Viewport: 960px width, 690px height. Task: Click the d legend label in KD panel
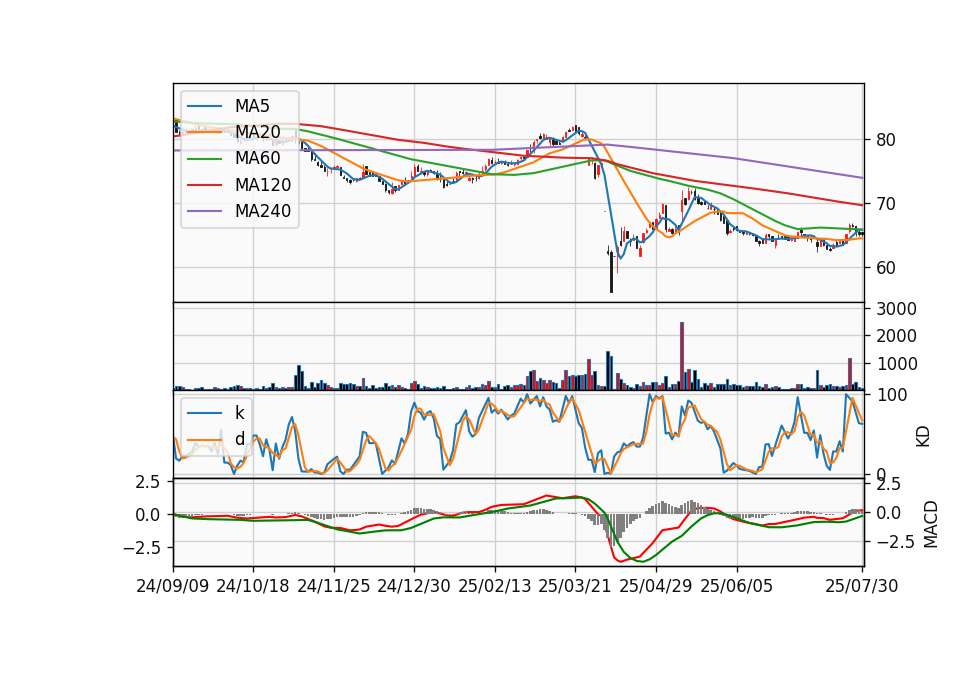(x=239, y=439)
